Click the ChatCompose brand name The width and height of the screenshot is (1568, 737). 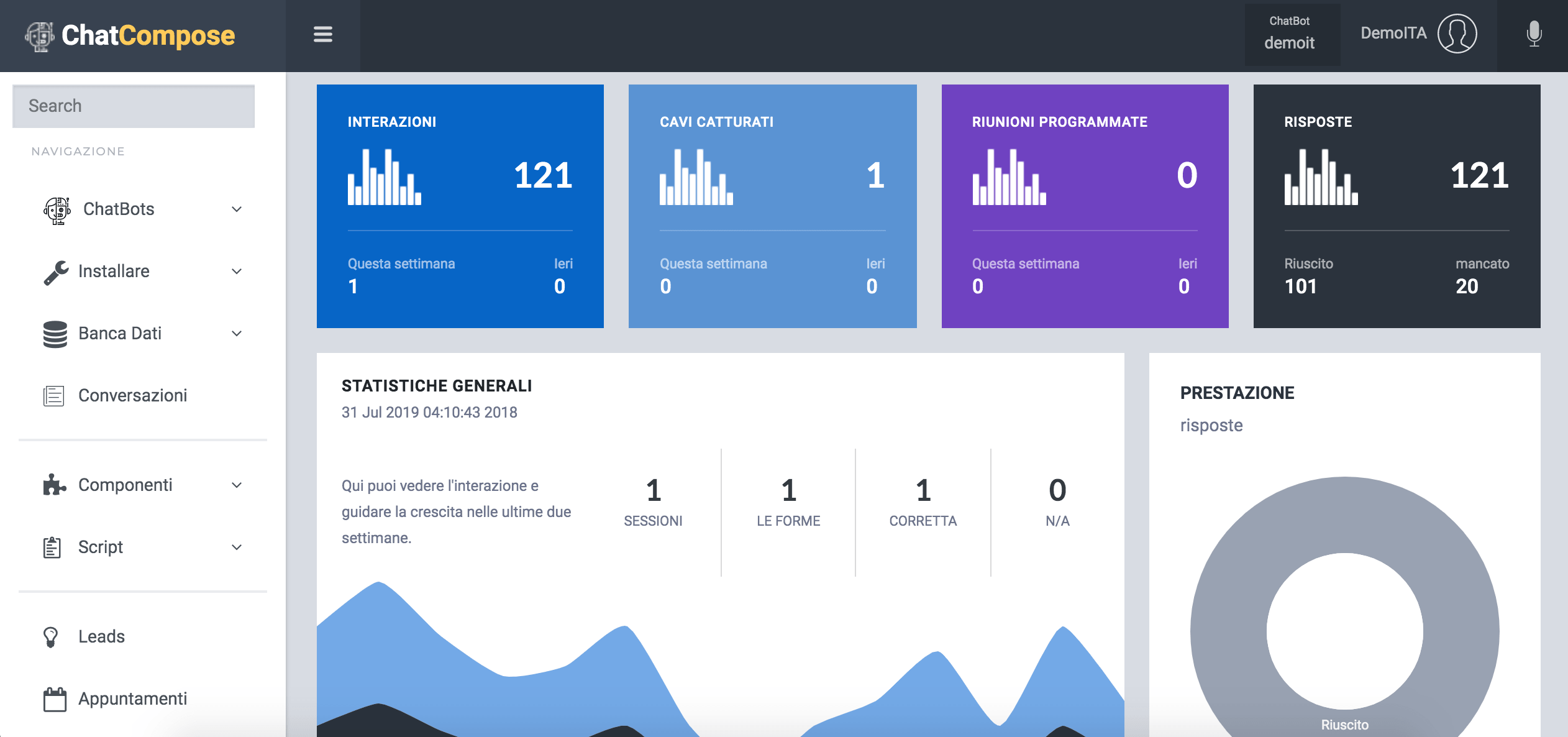pyautogui.click(x=148, y=36)
